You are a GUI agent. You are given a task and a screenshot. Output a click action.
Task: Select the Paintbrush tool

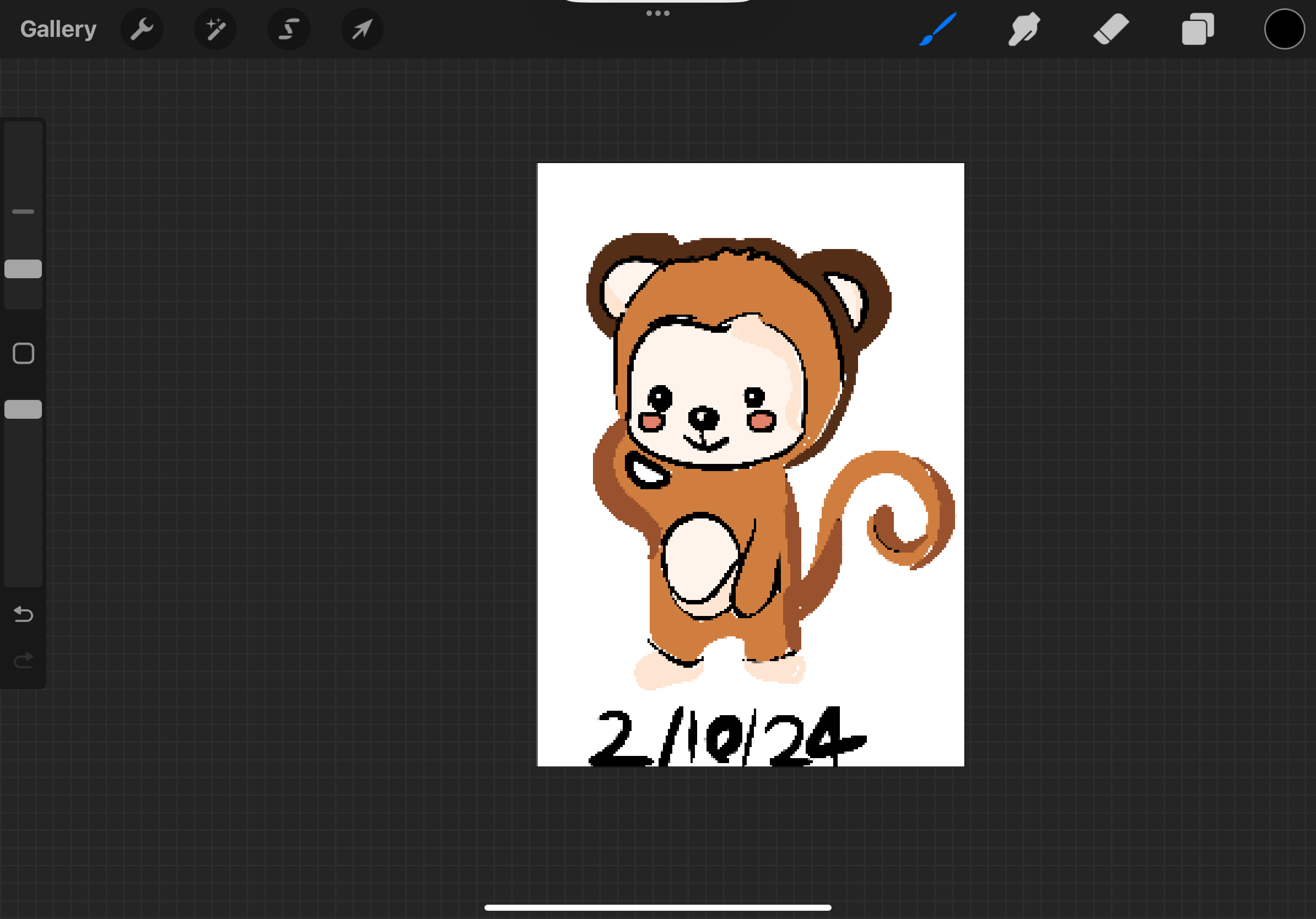pos(938,29)
